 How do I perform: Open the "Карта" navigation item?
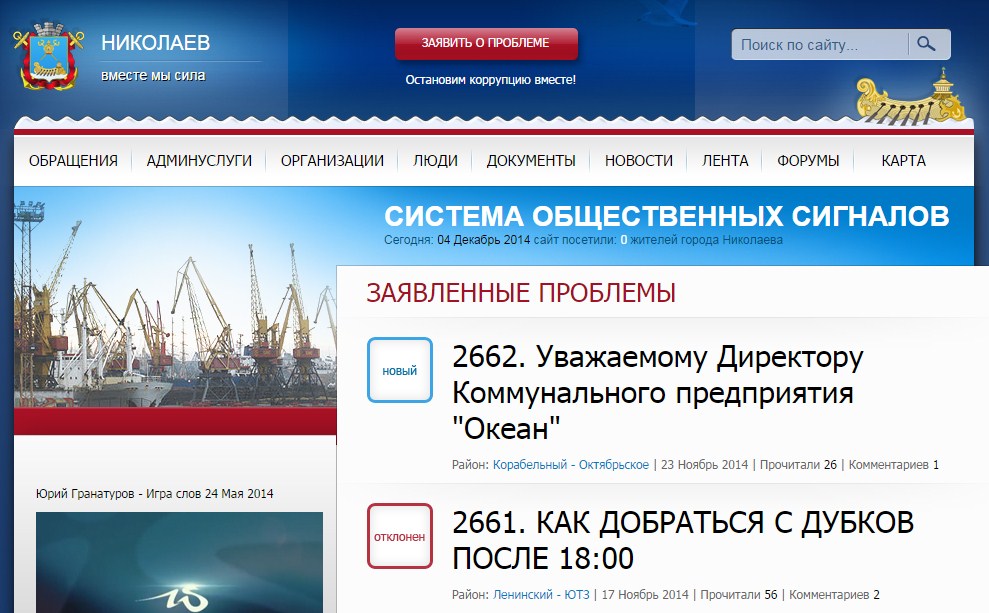click(x=903, y=160)
